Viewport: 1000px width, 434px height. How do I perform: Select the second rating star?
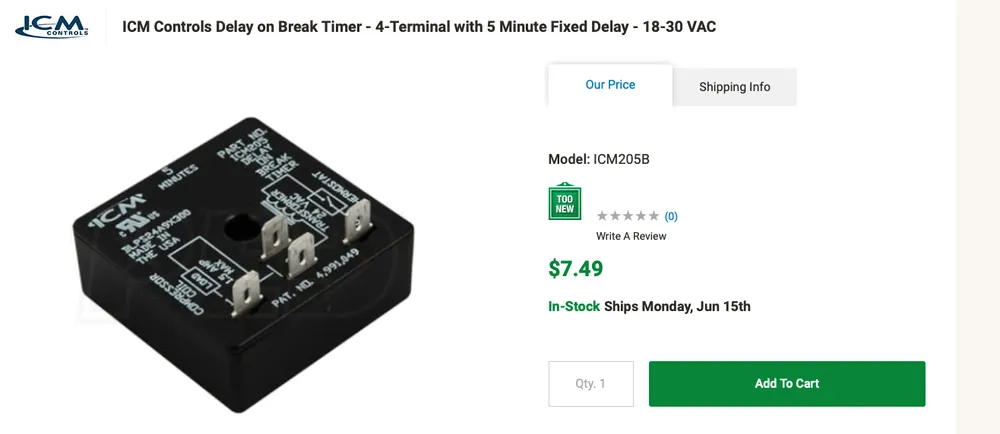[615, 216]
